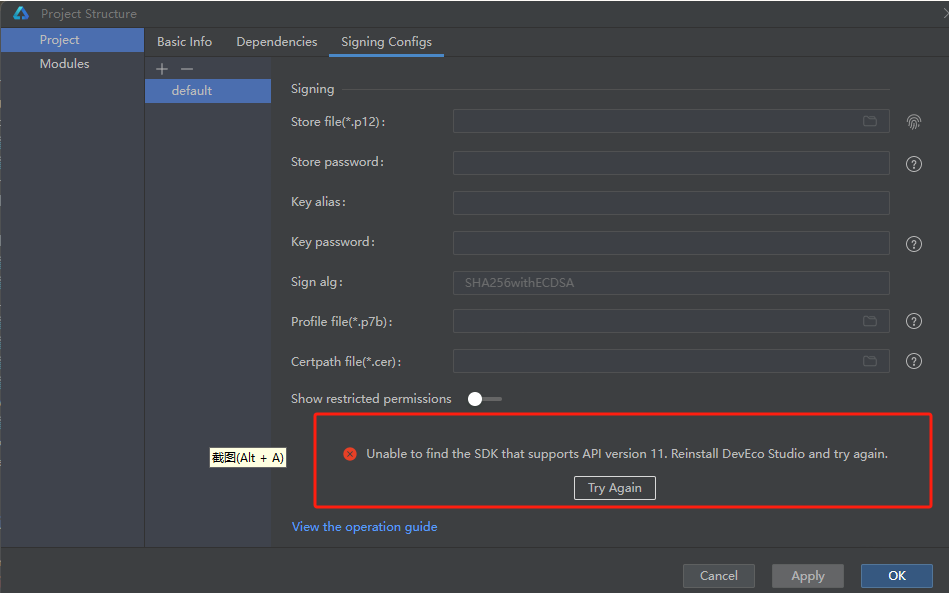Browse for Store file folder icon
The height and width of the screenshot is (593, 949).
click(870, 121)
